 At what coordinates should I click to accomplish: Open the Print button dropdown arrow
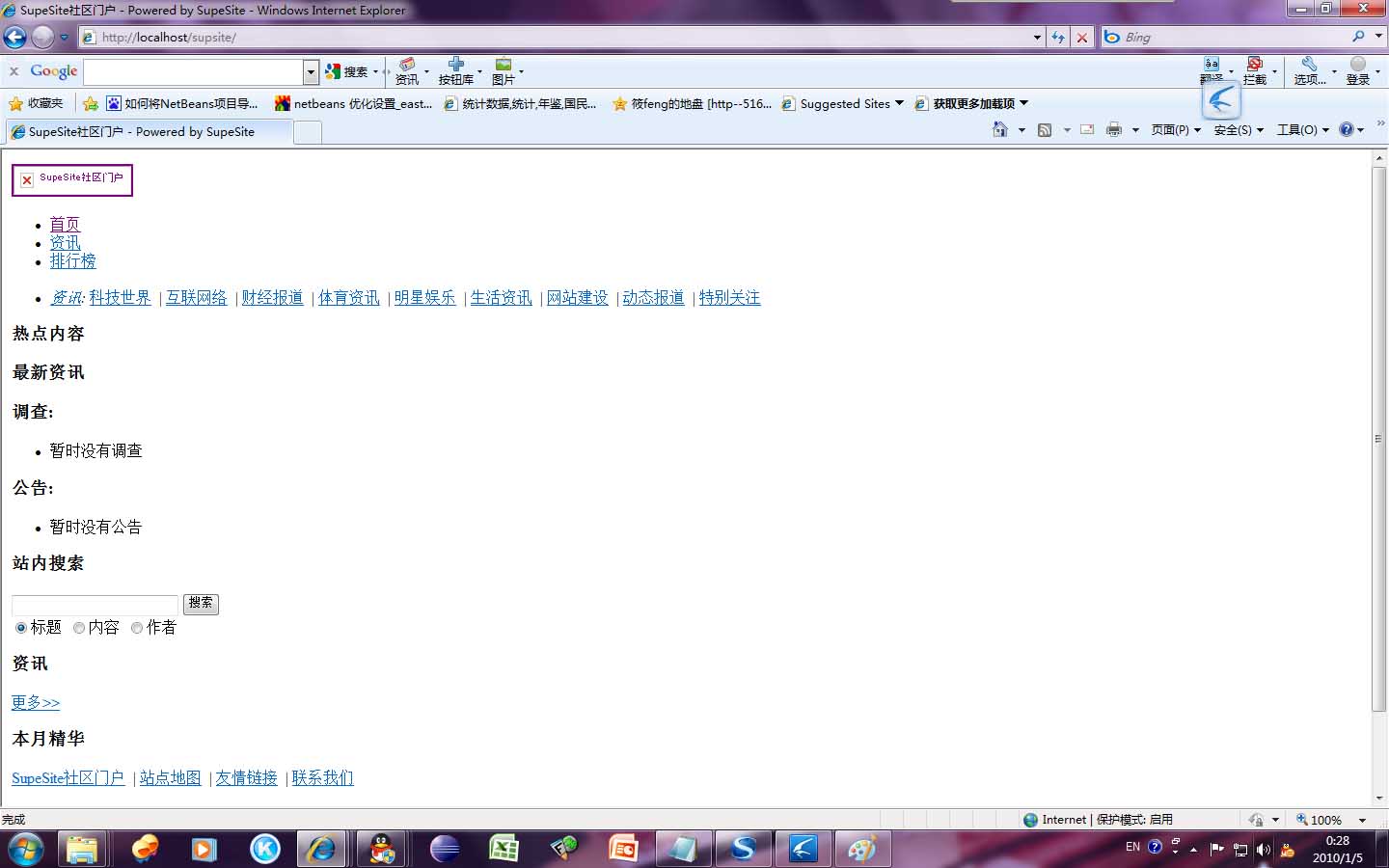tap(1135, 130)
